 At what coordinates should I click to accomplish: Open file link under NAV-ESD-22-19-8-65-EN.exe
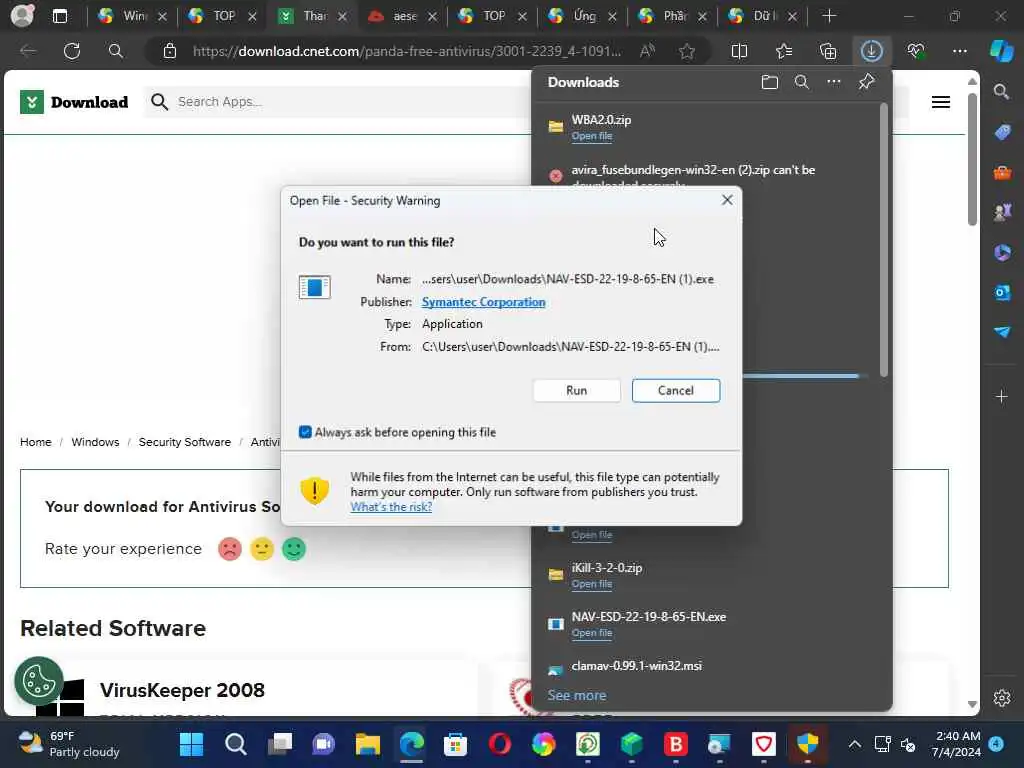tap(592, 633)
